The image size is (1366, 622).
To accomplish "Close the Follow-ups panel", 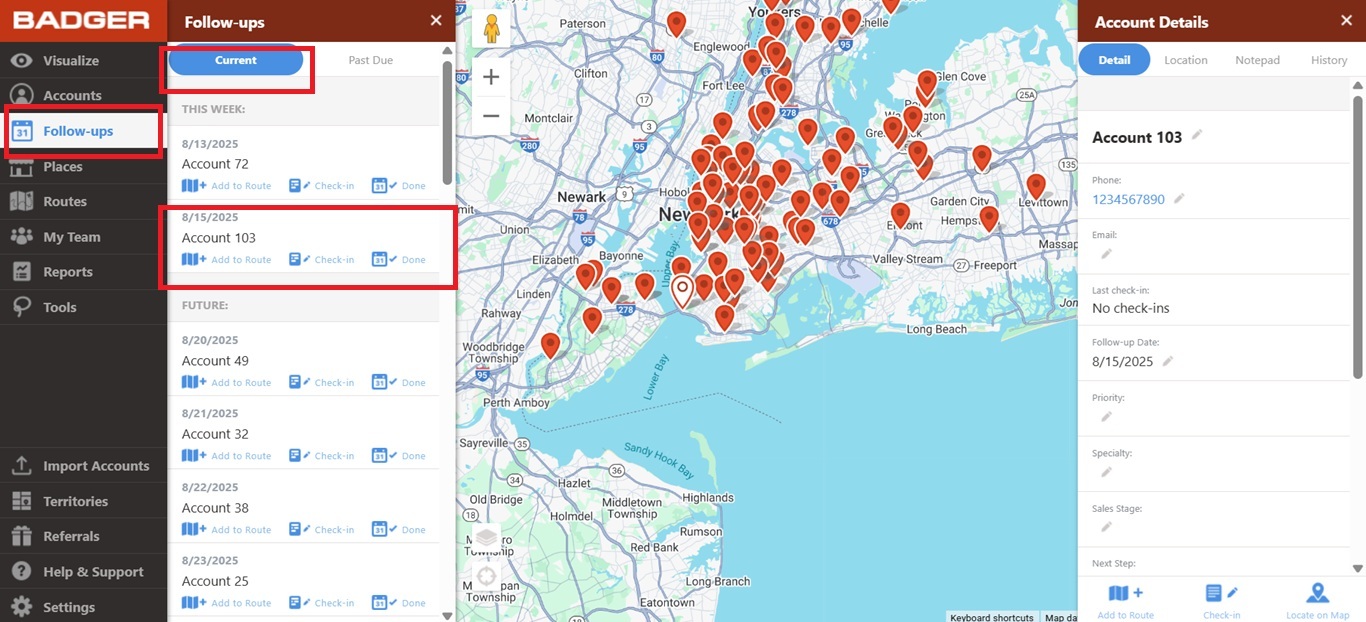I will (x=435, y=21).
